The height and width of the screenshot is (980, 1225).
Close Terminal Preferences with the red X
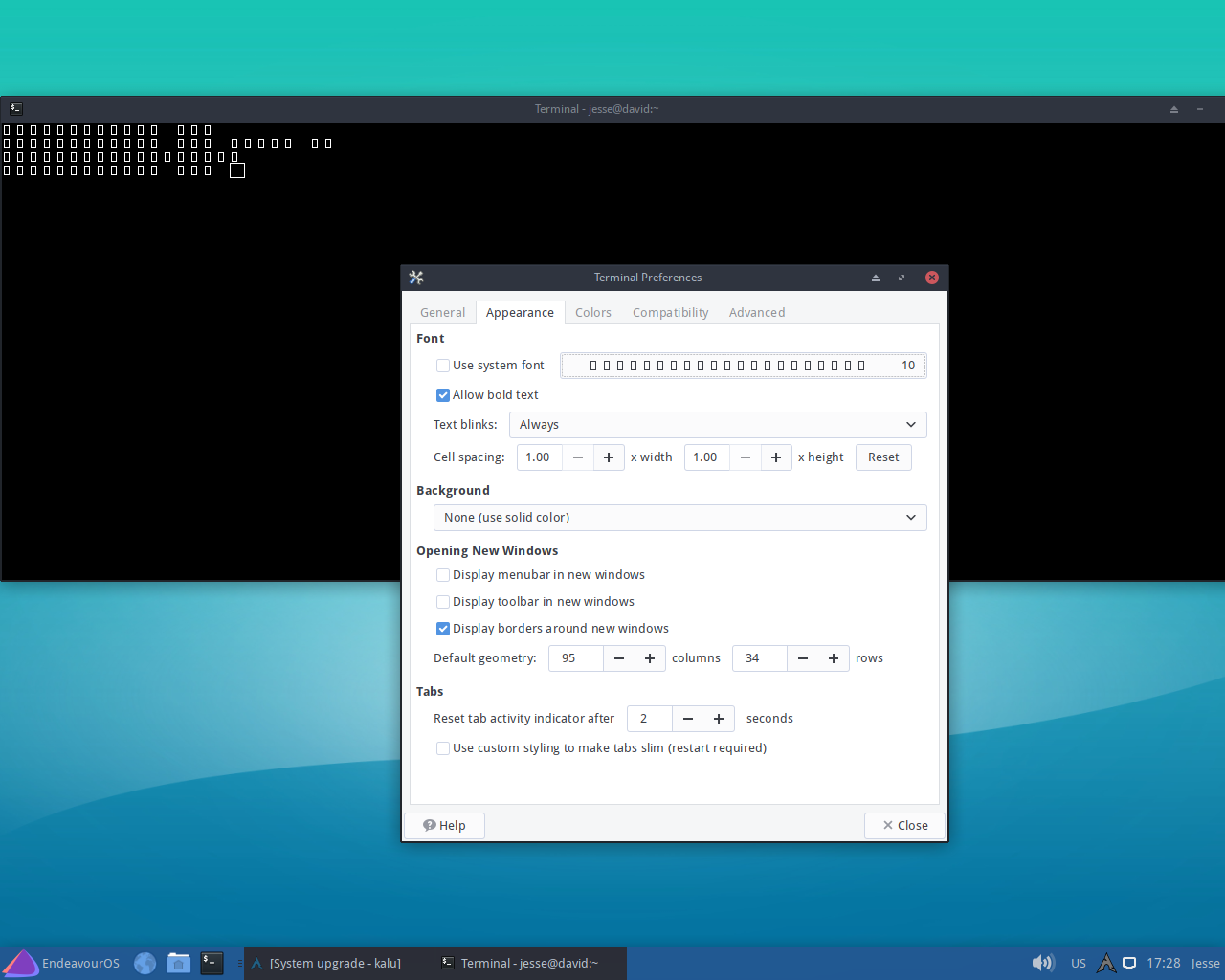coord(931,278)
